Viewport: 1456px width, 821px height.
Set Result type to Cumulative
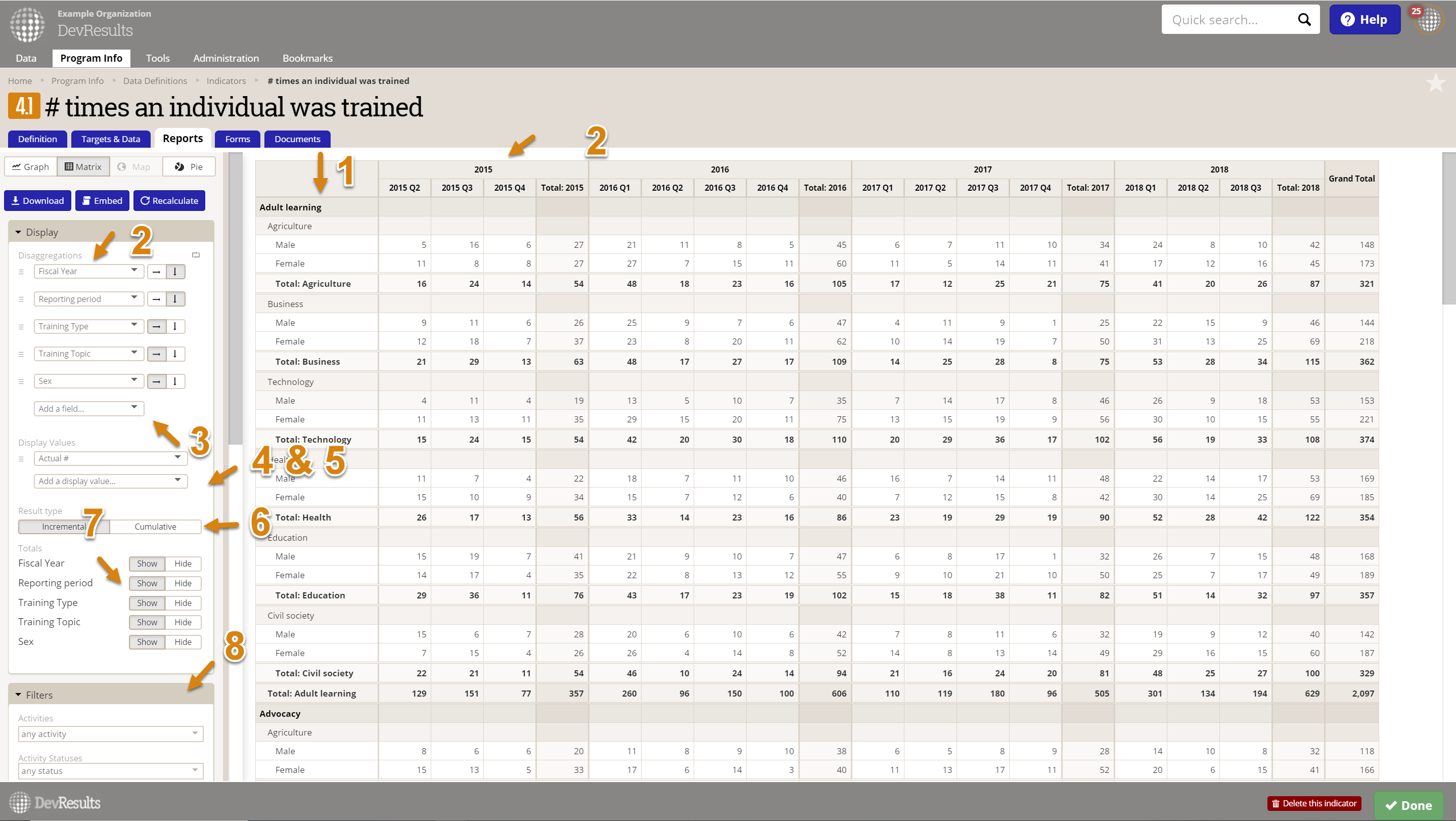click(x=155, y=527)
